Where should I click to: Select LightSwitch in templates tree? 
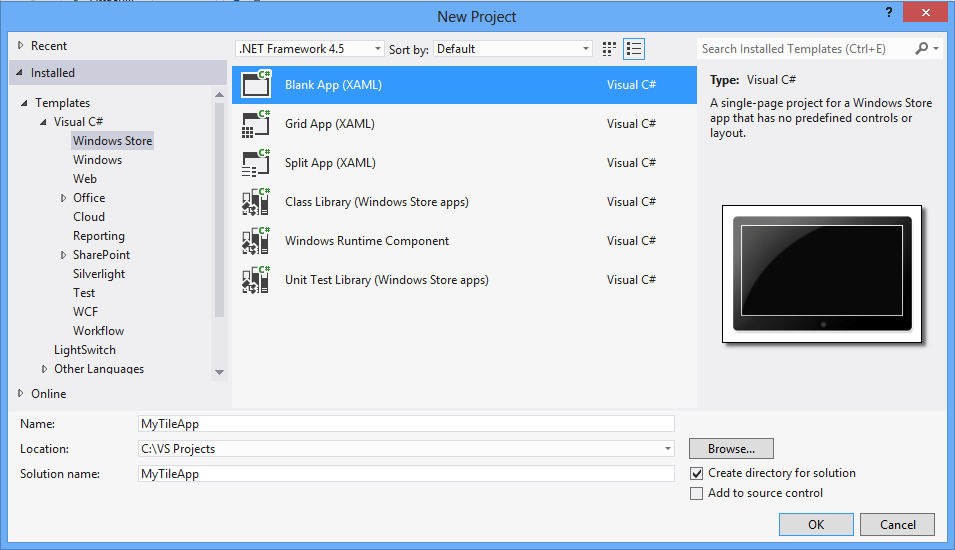click(85, 350)
